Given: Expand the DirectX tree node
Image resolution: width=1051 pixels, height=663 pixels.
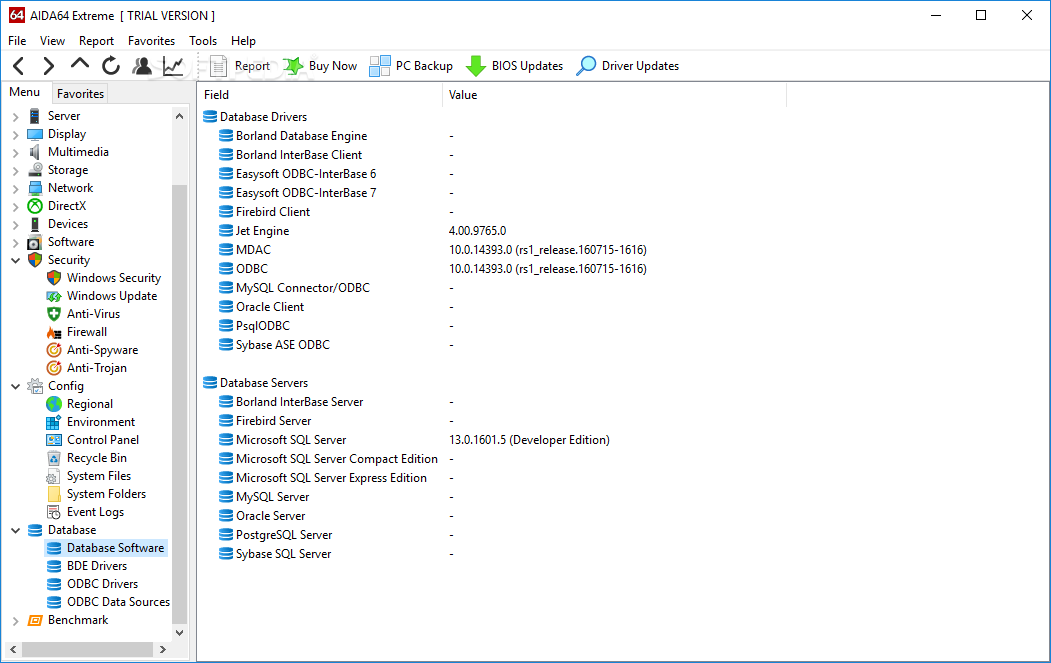Looking at the screenshot, I should (15, 206).
